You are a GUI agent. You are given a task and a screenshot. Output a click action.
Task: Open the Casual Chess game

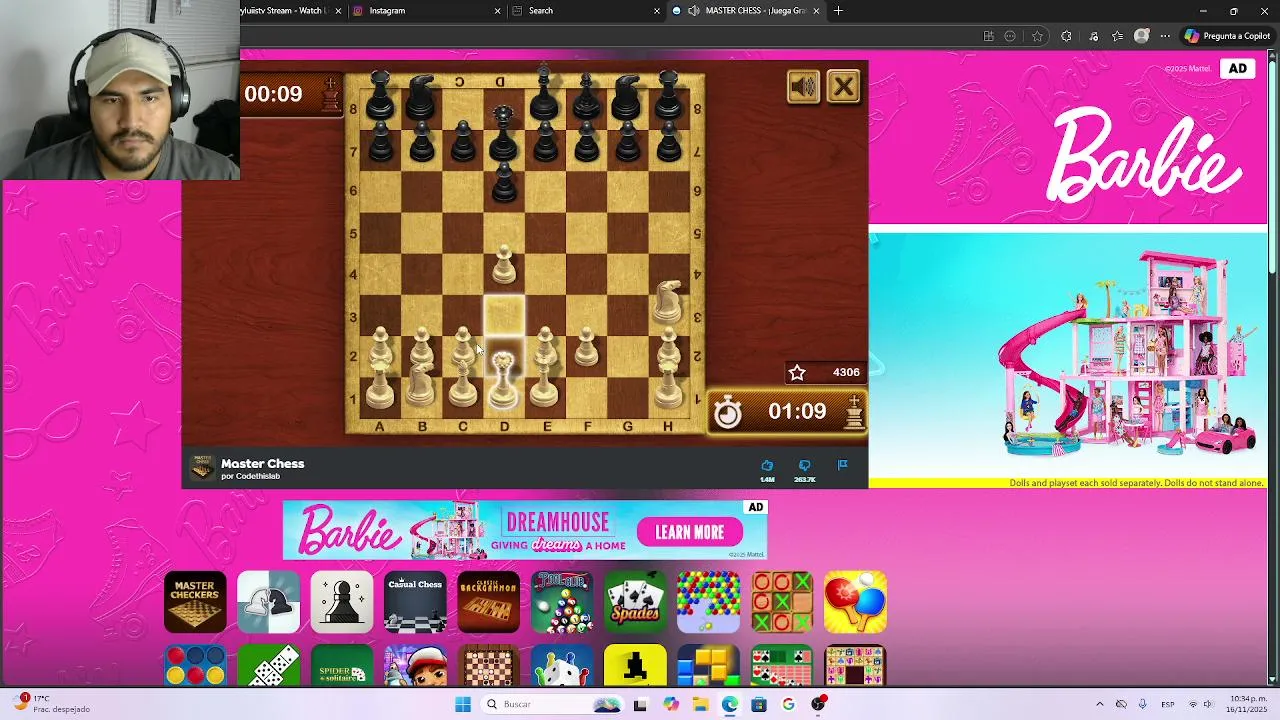click(x=415, y=602)
